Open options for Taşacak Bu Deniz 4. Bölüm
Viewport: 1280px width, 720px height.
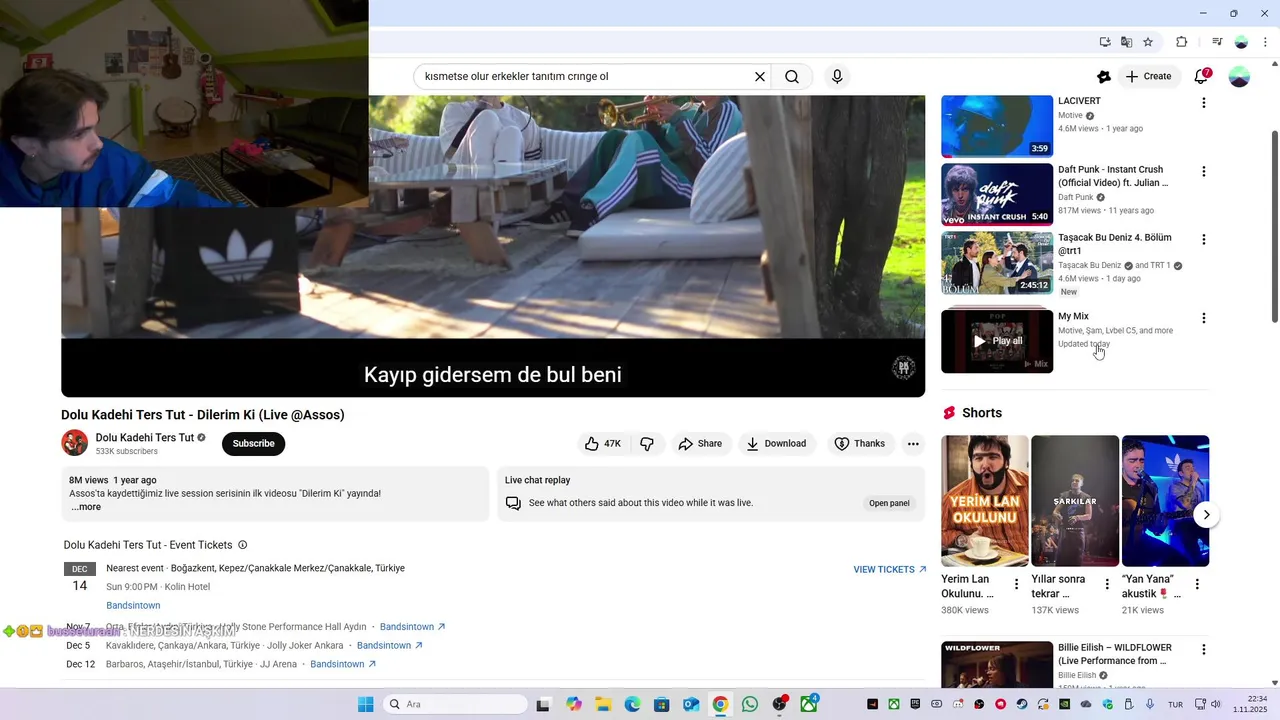(1203, 239)
